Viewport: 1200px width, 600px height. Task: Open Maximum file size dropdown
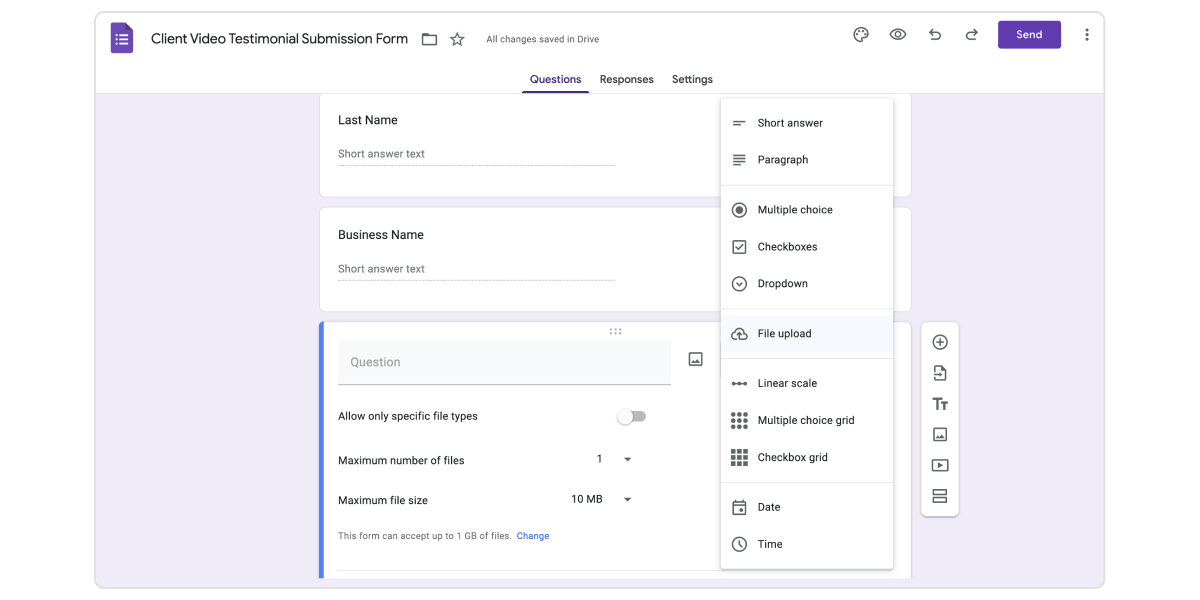602,499
